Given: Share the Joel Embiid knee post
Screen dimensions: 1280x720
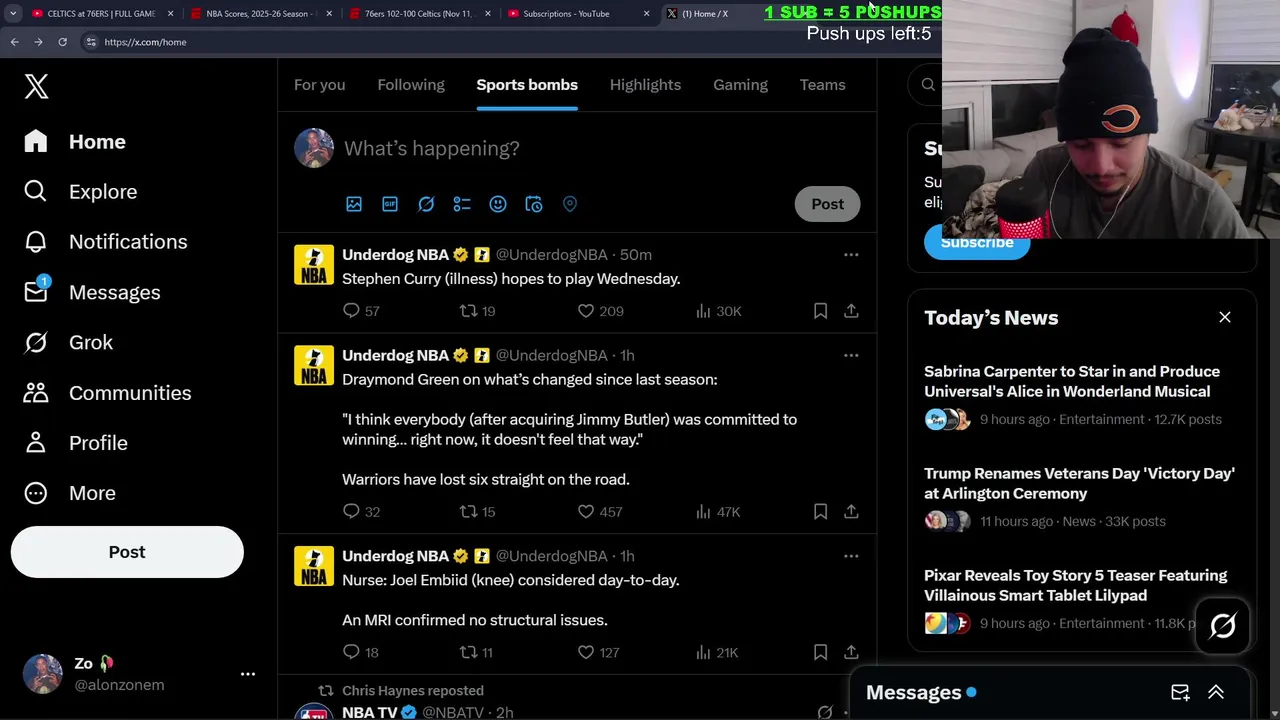Looking at the screenshot, I should [x=851, y=652].
